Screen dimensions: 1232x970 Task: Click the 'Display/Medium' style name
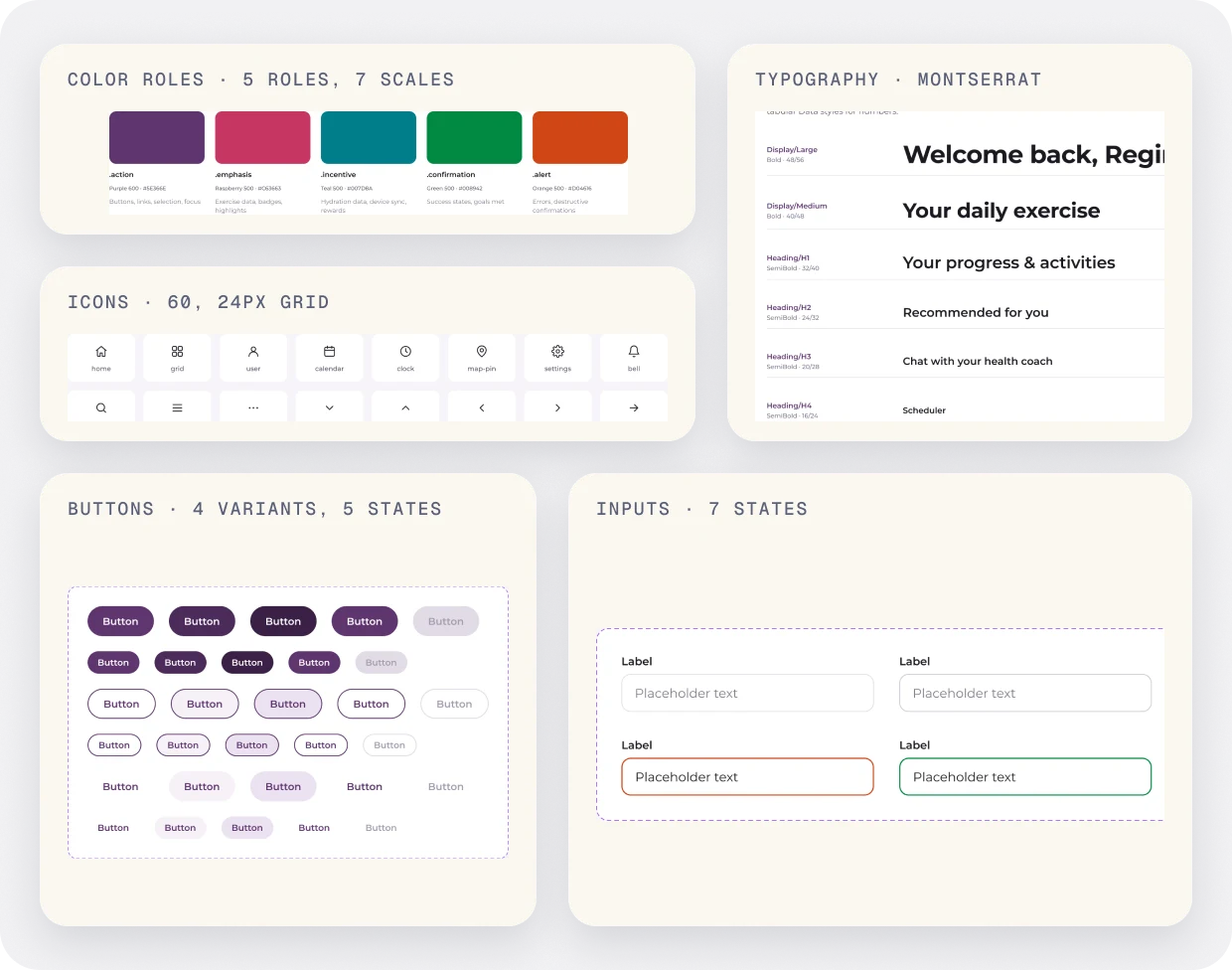(x=797, y=206)
